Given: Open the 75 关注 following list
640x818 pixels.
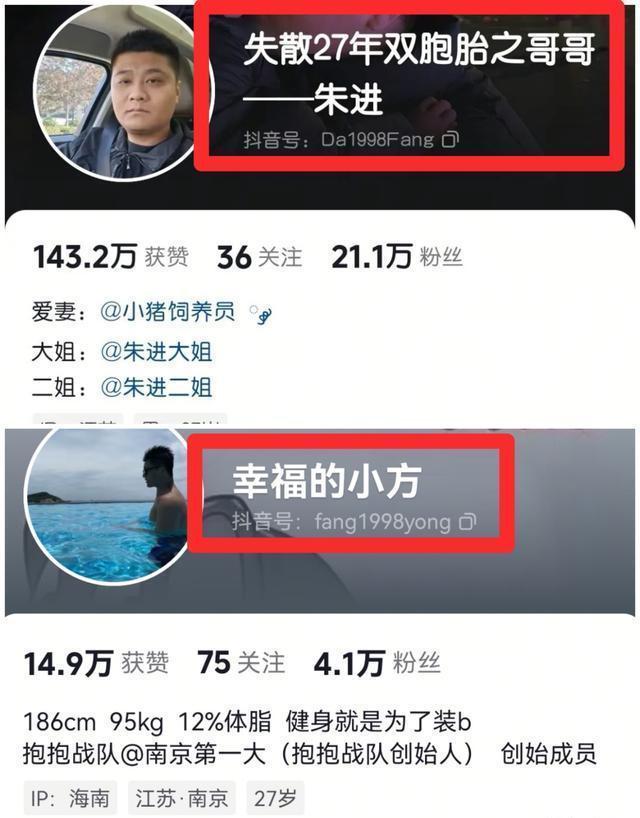Looking at the screenshot, I should tap(241, 663).
